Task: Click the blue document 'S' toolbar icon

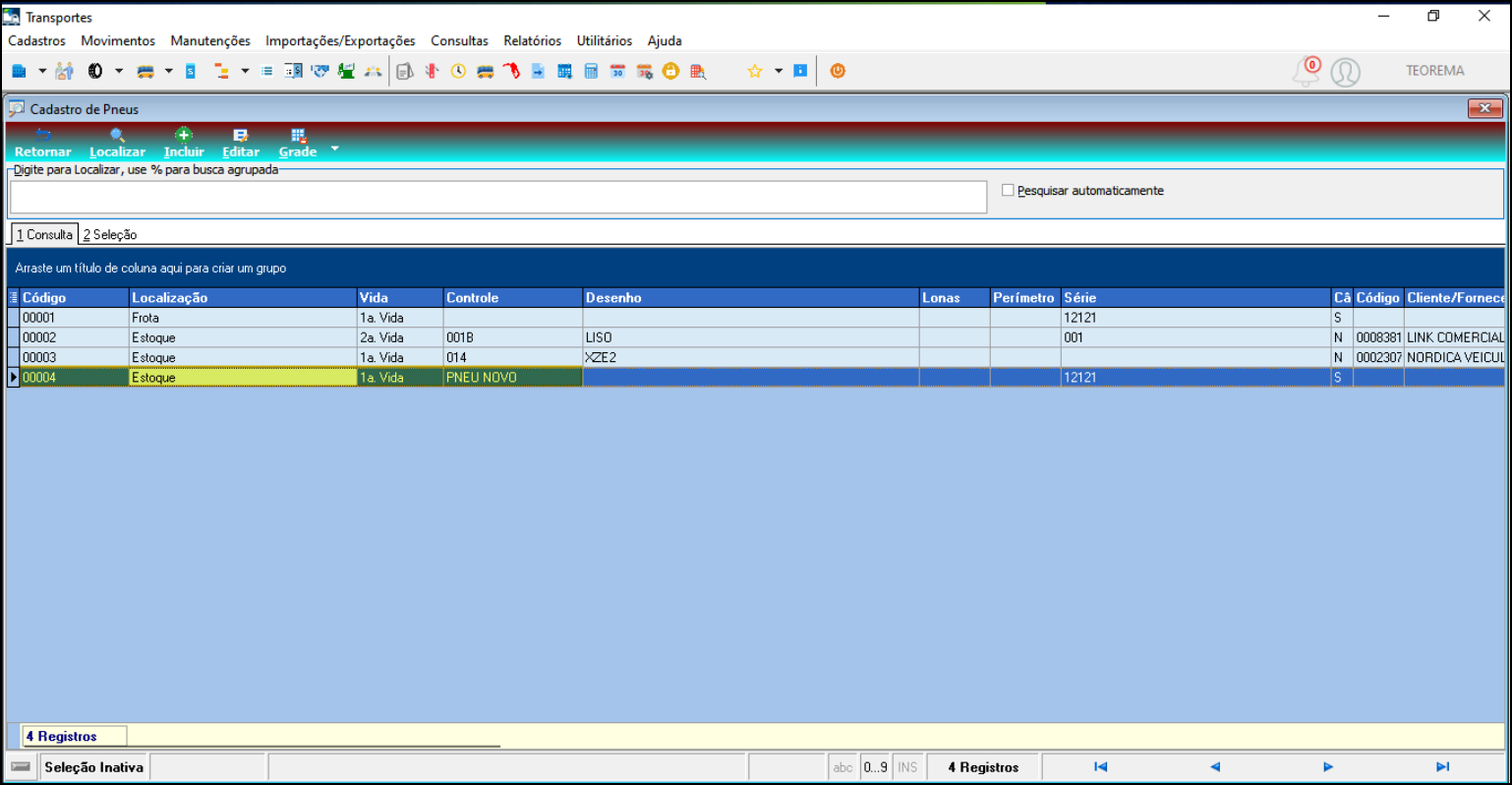Action: coord(191,71)
